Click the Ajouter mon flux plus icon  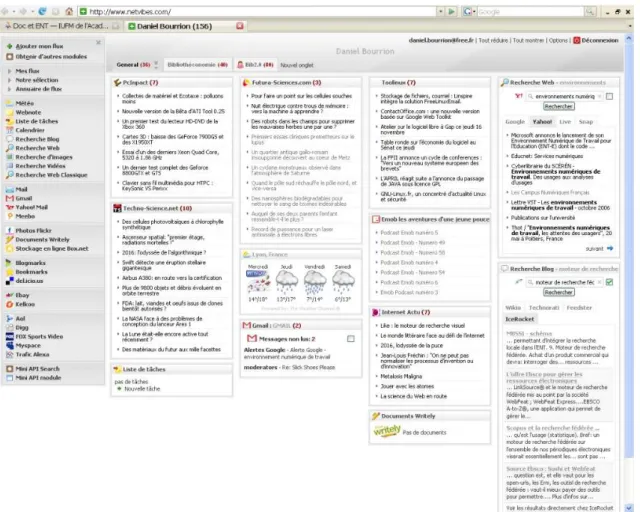point(10,46)
